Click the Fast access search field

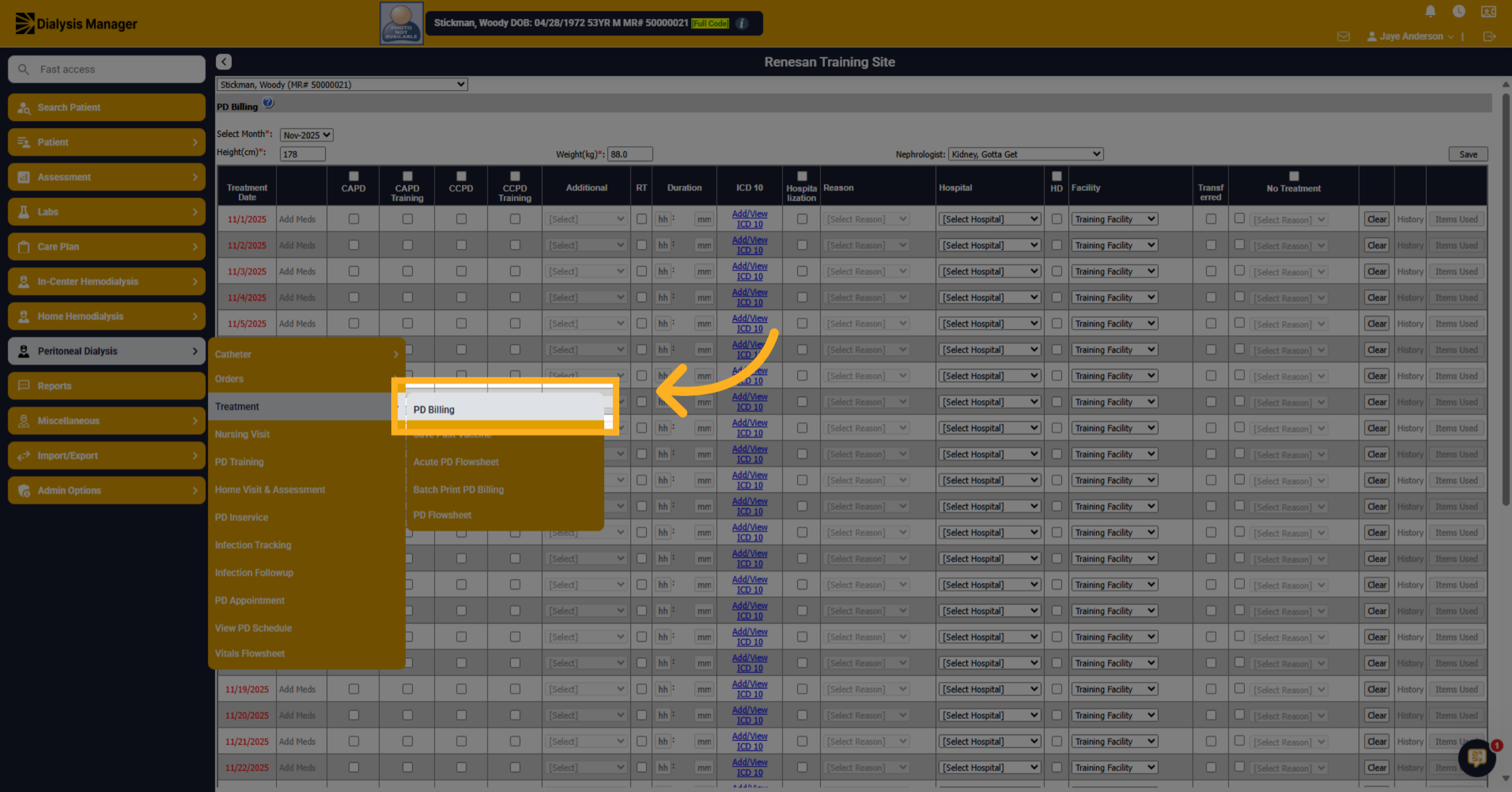tap(106, 69)
